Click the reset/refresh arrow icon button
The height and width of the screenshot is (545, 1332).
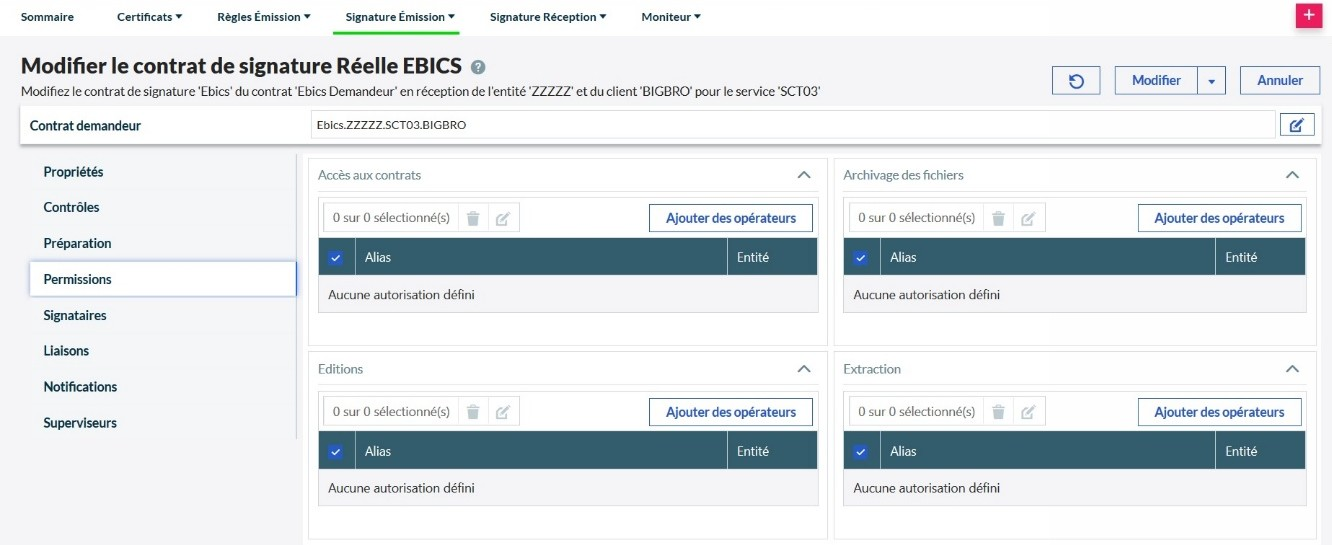(x=1076, y=81)
